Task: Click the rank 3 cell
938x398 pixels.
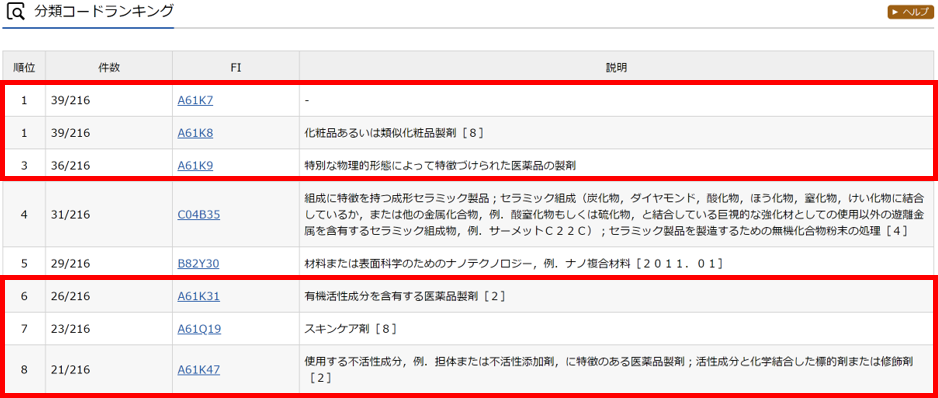Action: (24, 165)
